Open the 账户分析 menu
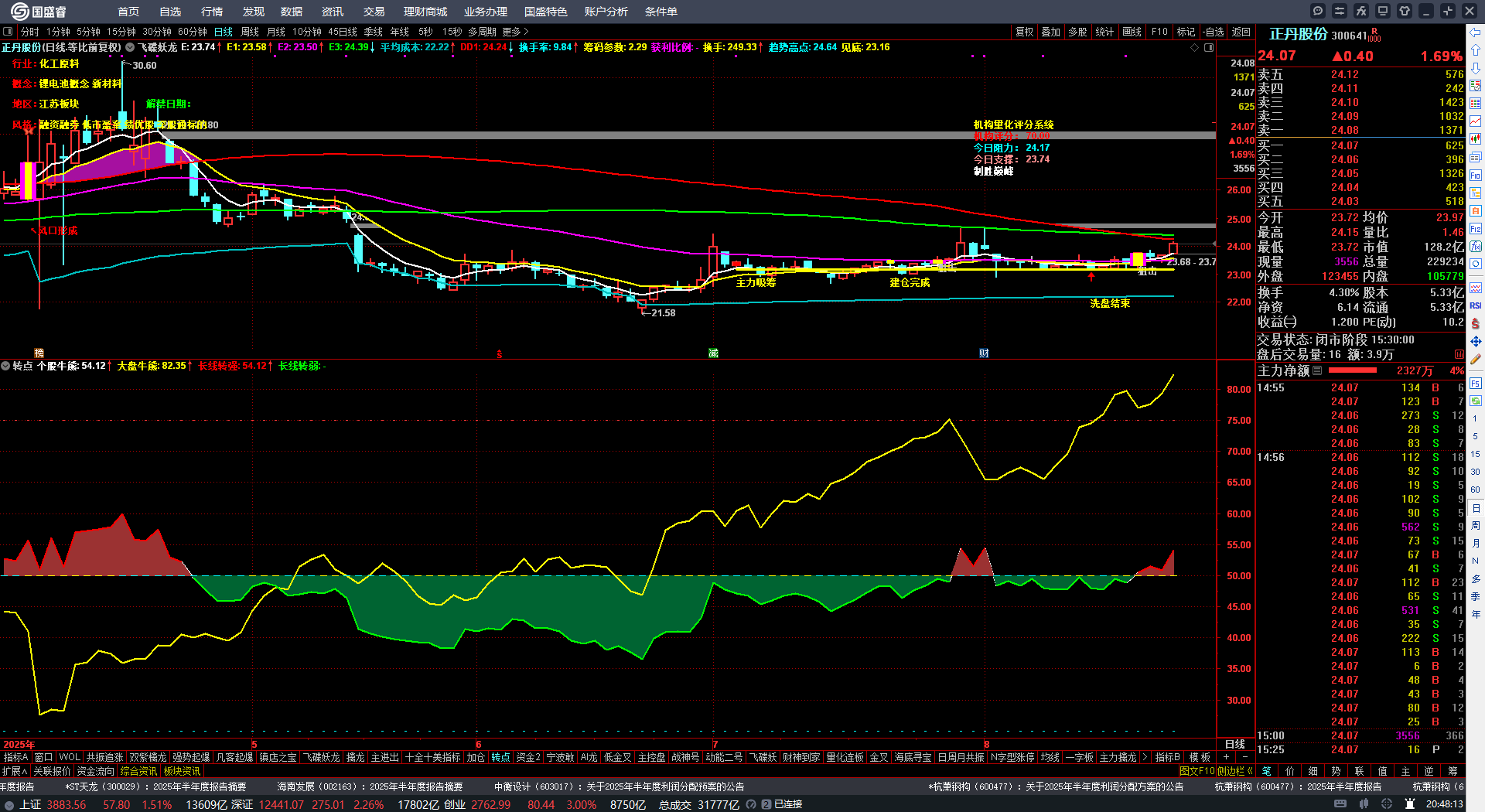This screenshot has height=812, width=1485. coord(606,12)
